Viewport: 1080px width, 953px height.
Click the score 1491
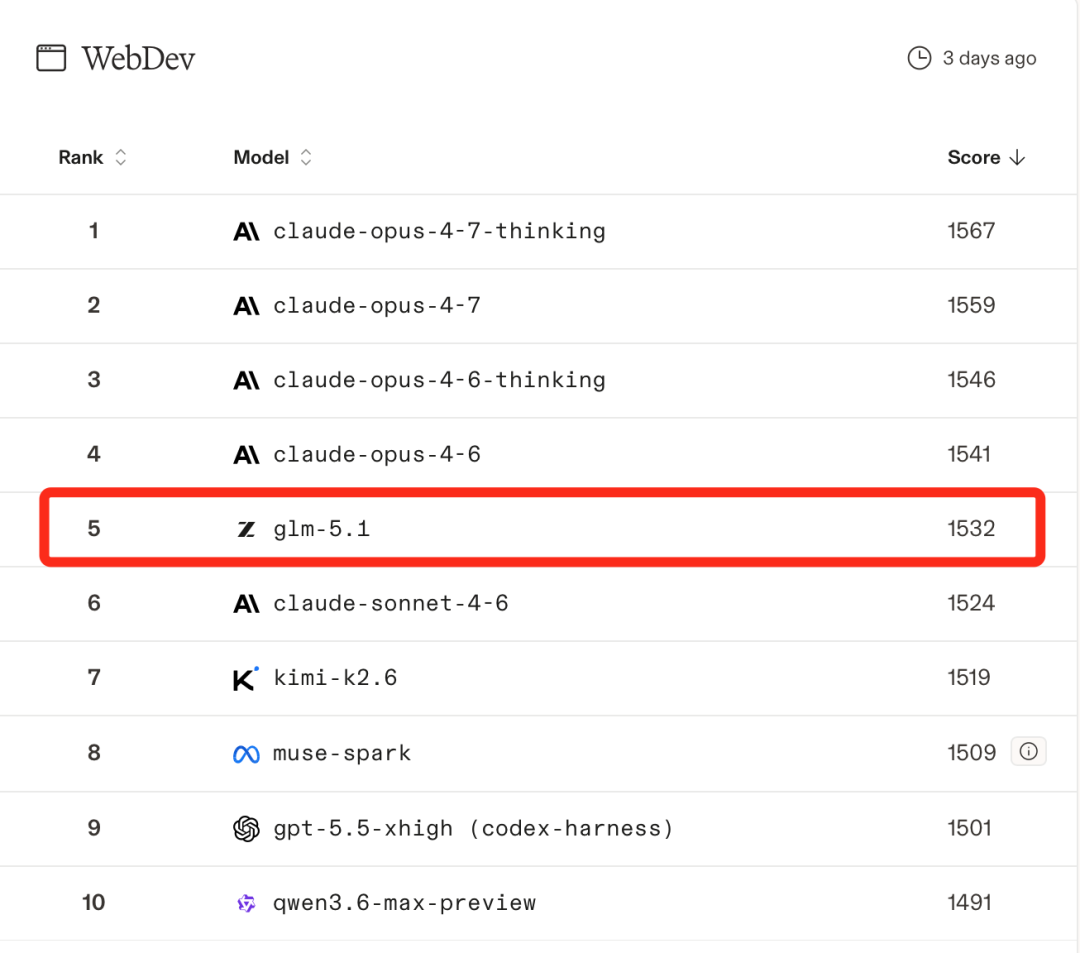click(x=969, y=902)
